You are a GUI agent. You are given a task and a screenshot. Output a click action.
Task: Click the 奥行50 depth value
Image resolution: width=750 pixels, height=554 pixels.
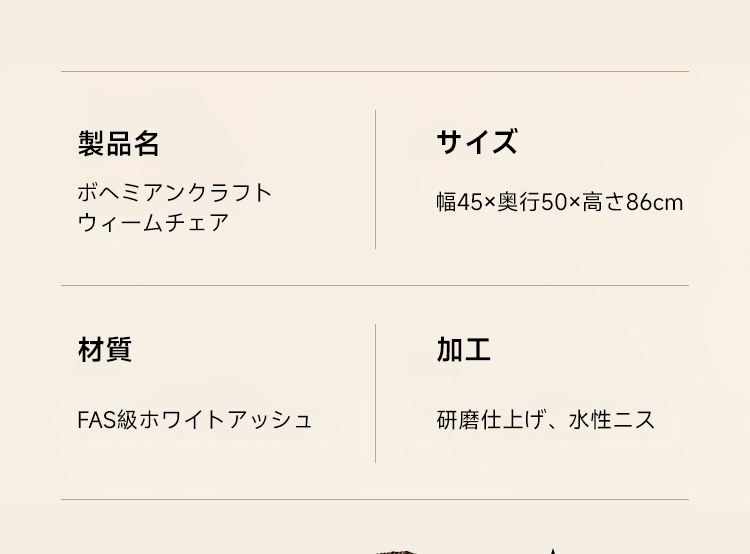[x=532, y=202]
